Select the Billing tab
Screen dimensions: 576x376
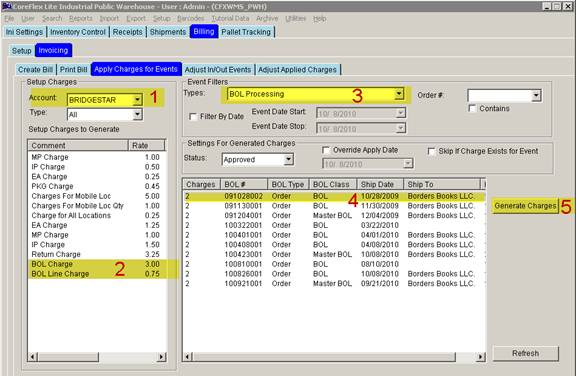(204, 32)
